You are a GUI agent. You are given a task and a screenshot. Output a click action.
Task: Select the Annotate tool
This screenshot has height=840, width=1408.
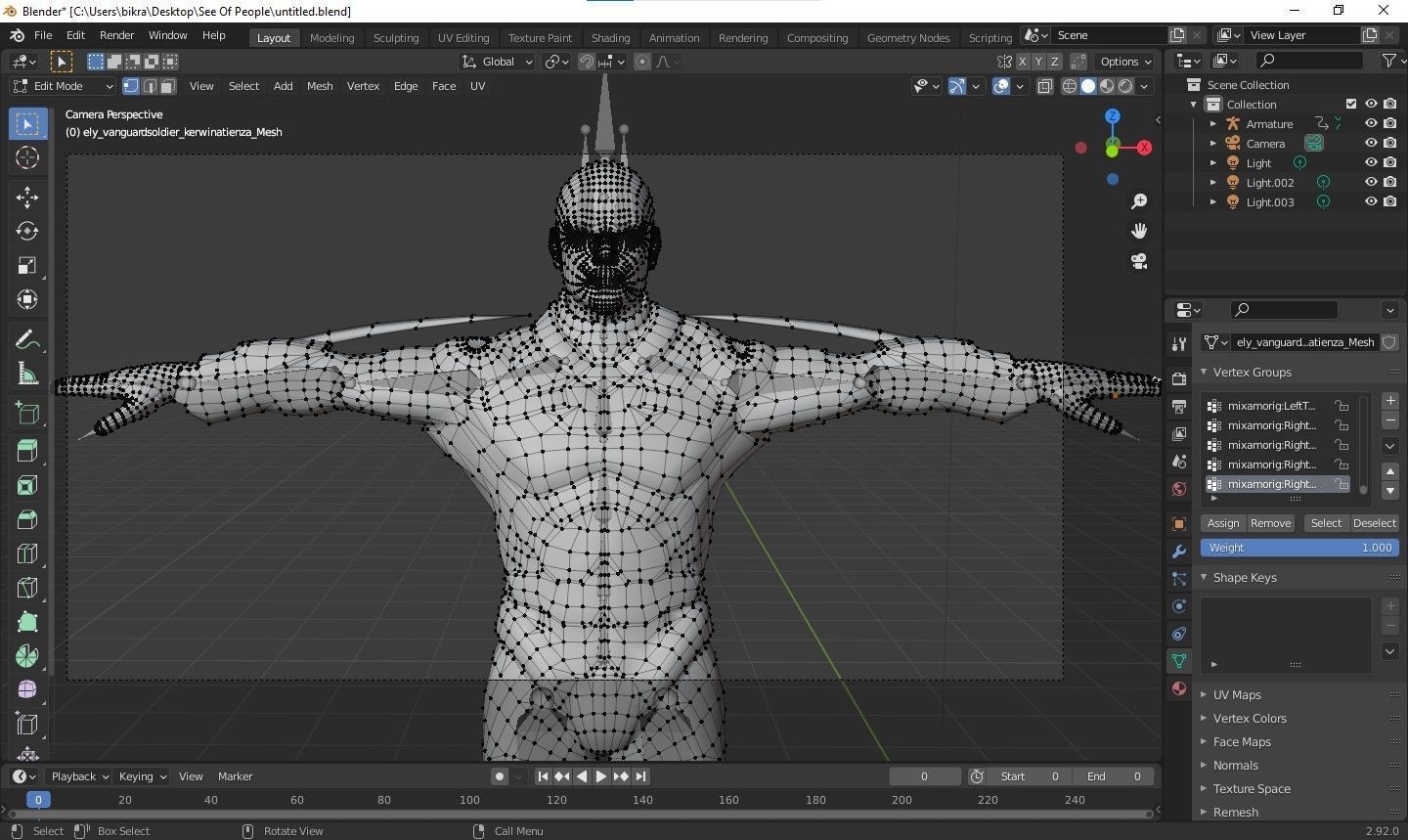tap(27, 339)
